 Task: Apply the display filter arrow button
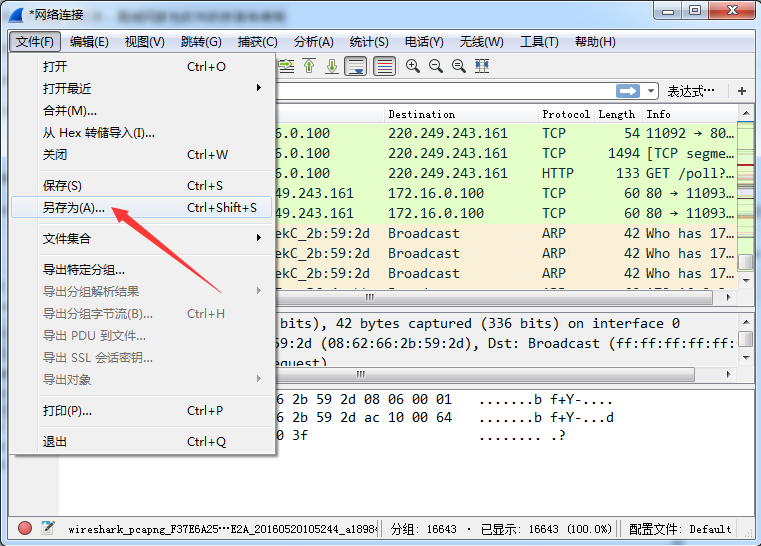tap(628, 91)
